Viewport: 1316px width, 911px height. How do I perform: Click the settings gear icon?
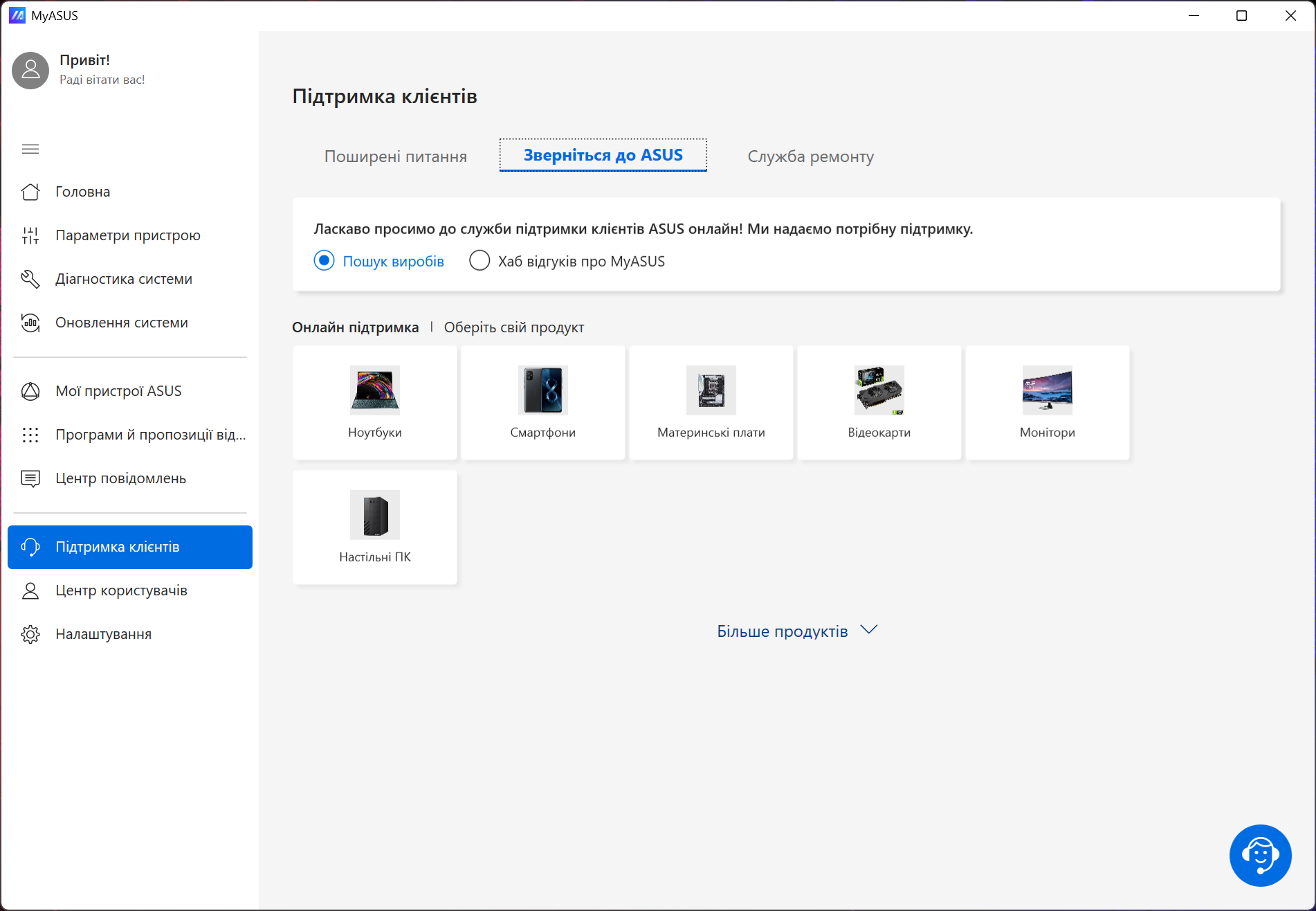point(30,634)
